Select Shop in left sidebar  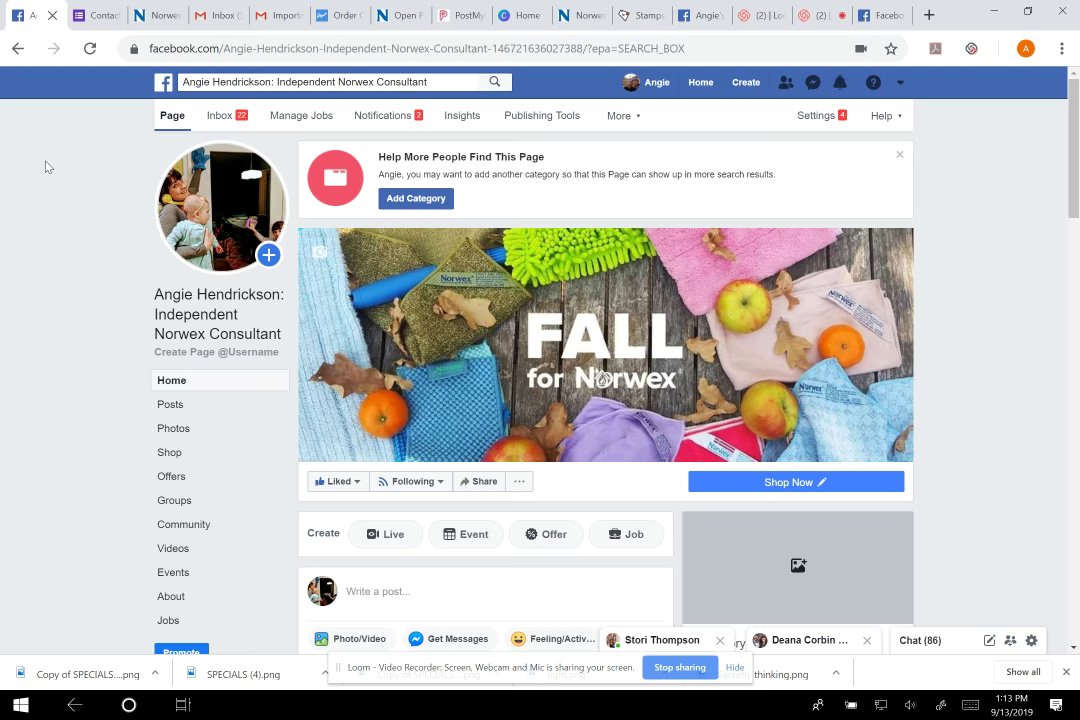pyautogui.click(x=169, y=453)
